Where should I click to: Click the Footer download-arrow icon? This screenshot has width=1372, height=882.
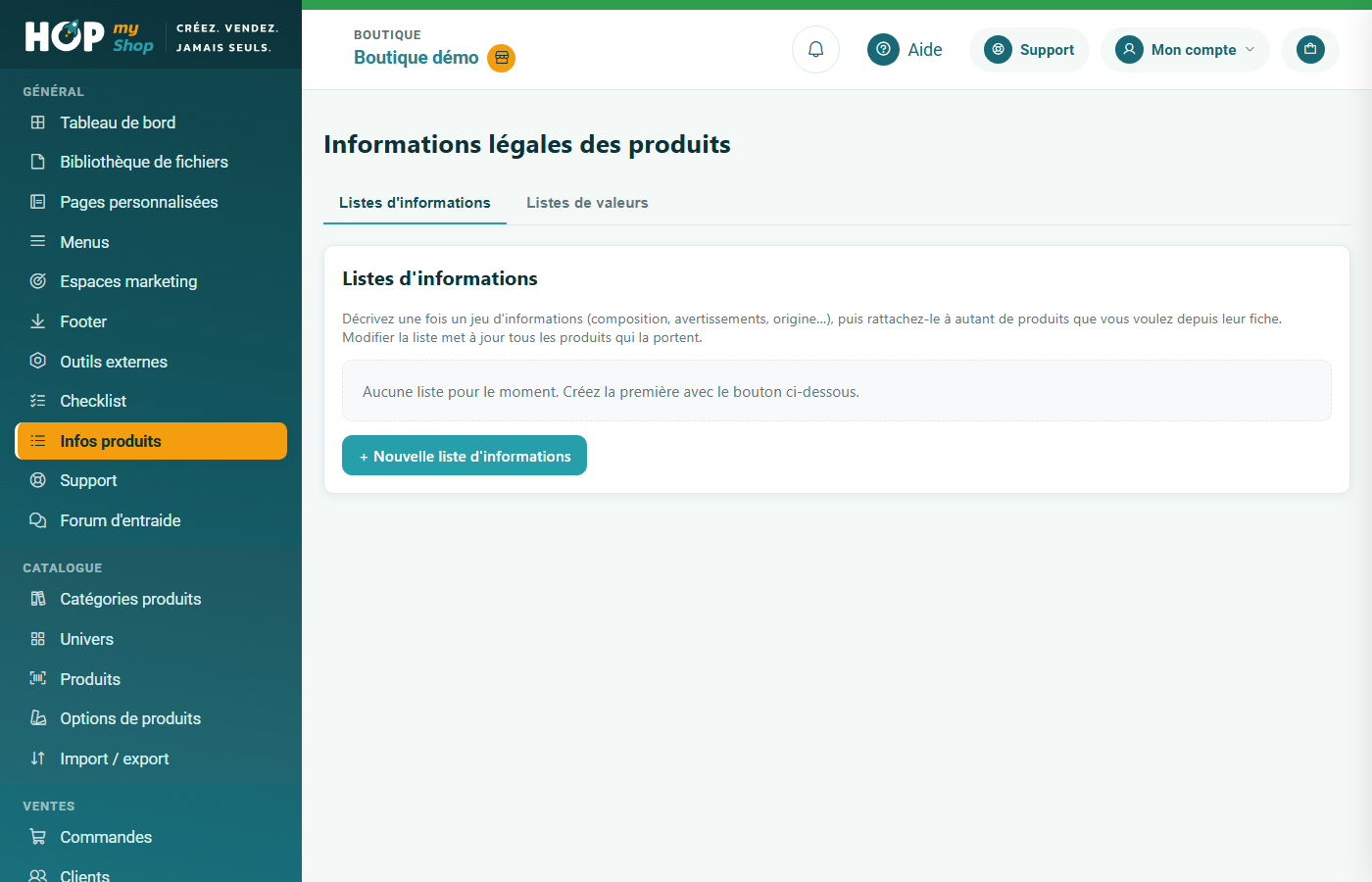click(x=38, y=321)
